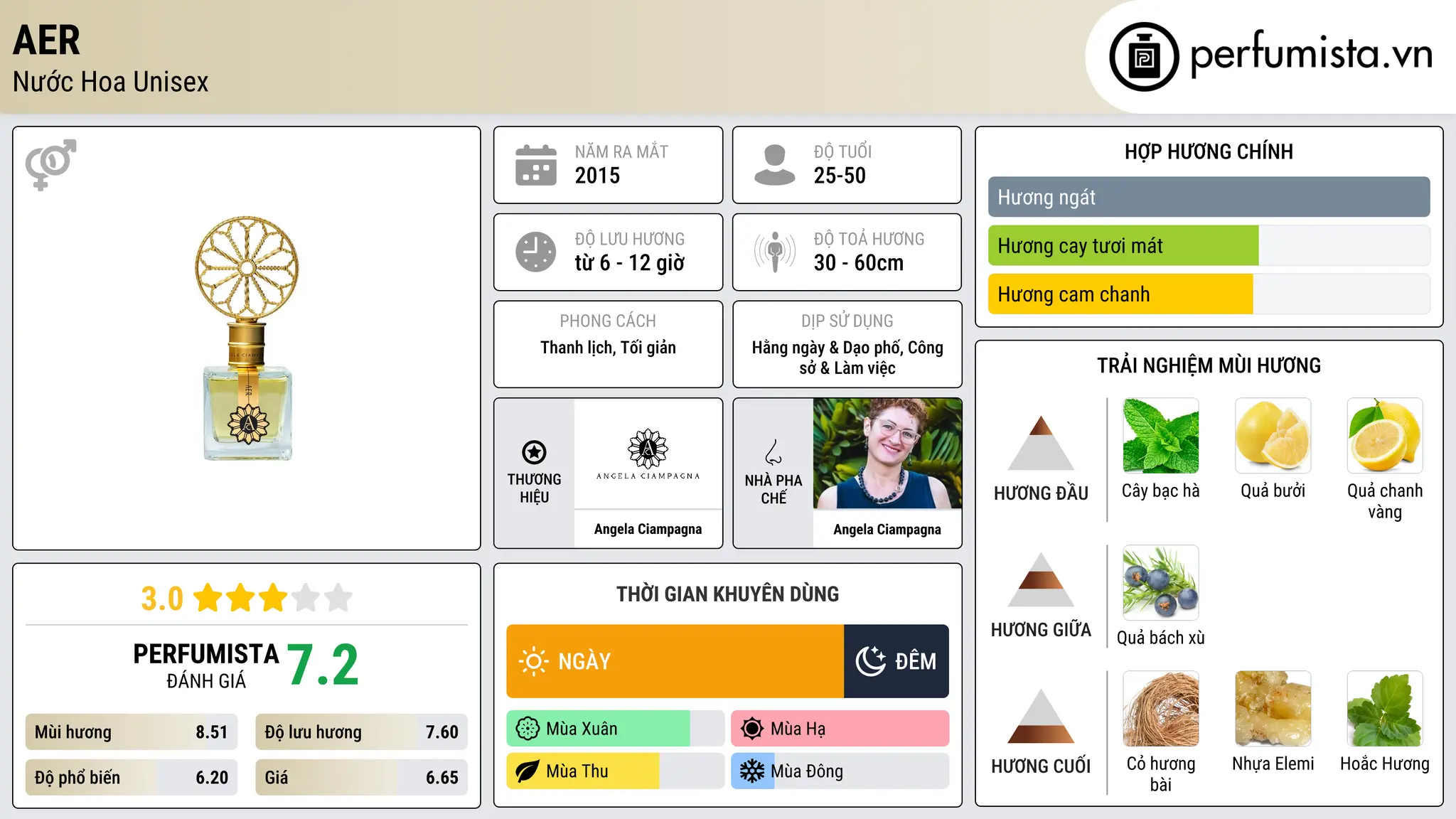Viewport: 1456px width, 819px height.
Task: Click the Độ lưu hương 7.60 score bar
Action: (x=362, y=732)
